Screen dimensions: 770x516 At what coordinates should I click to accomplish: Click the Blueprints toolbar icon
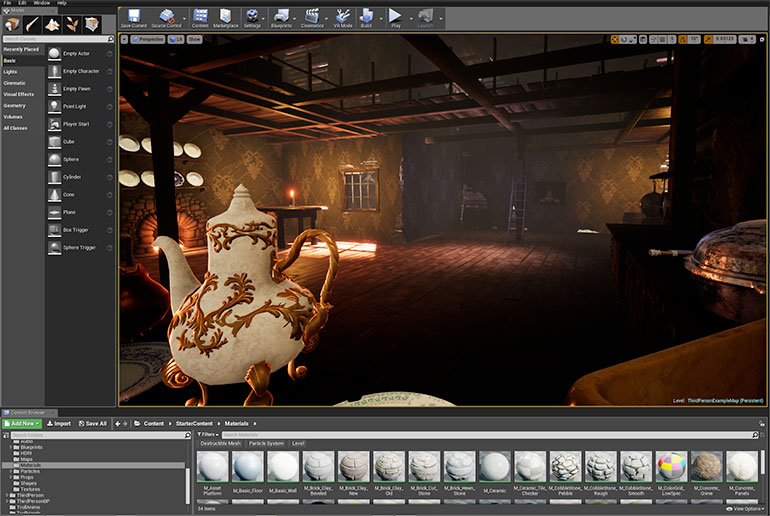[282, 17]
